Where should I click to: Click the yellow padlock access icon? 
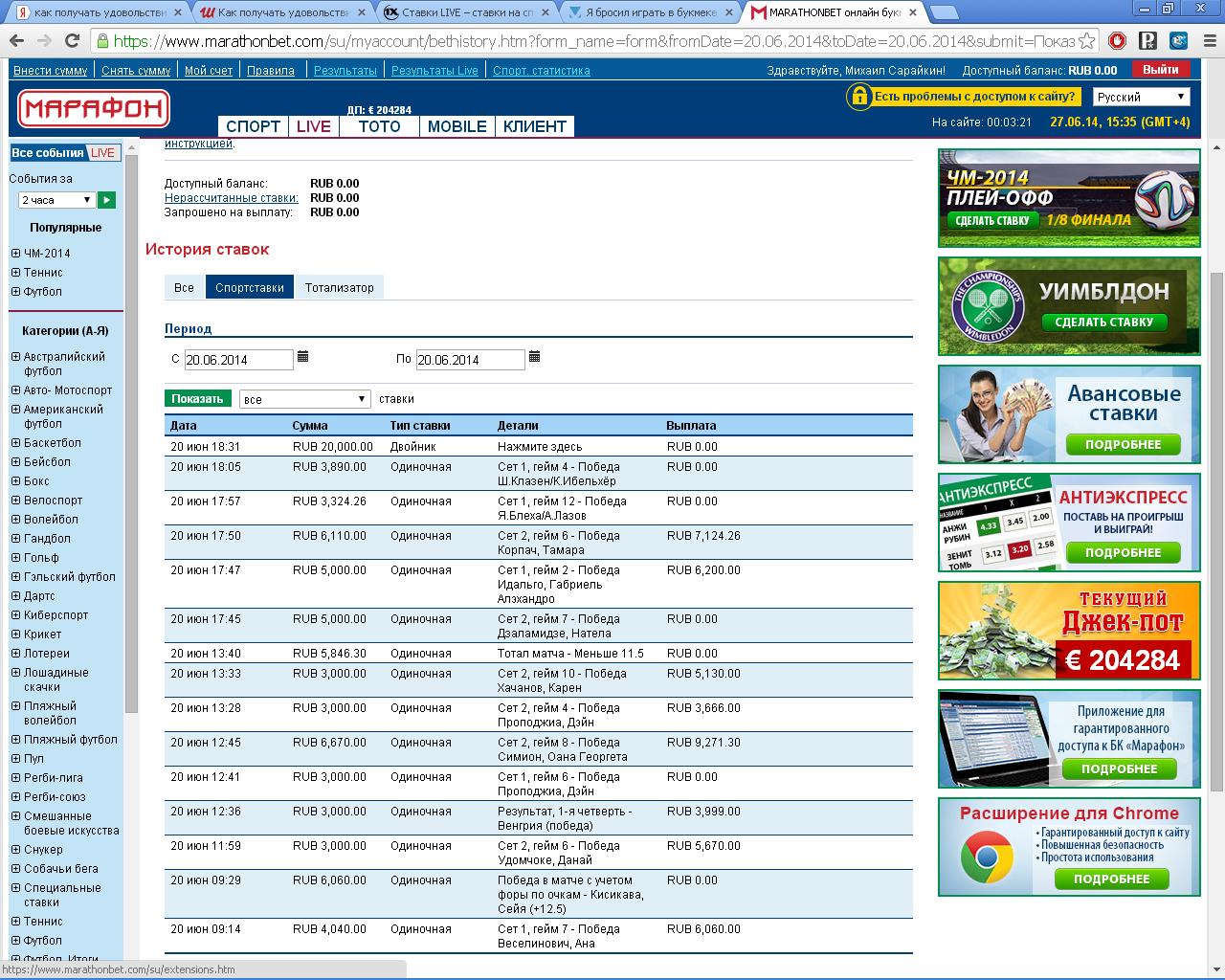858,97
